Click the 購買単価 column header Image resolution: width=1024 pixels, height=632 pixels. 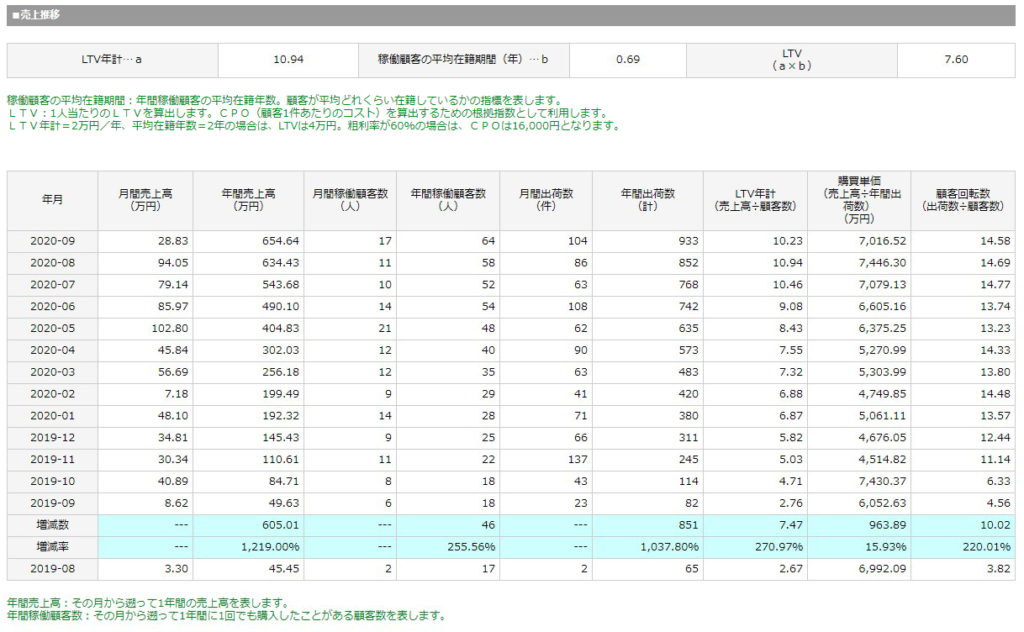pos(859,200)
